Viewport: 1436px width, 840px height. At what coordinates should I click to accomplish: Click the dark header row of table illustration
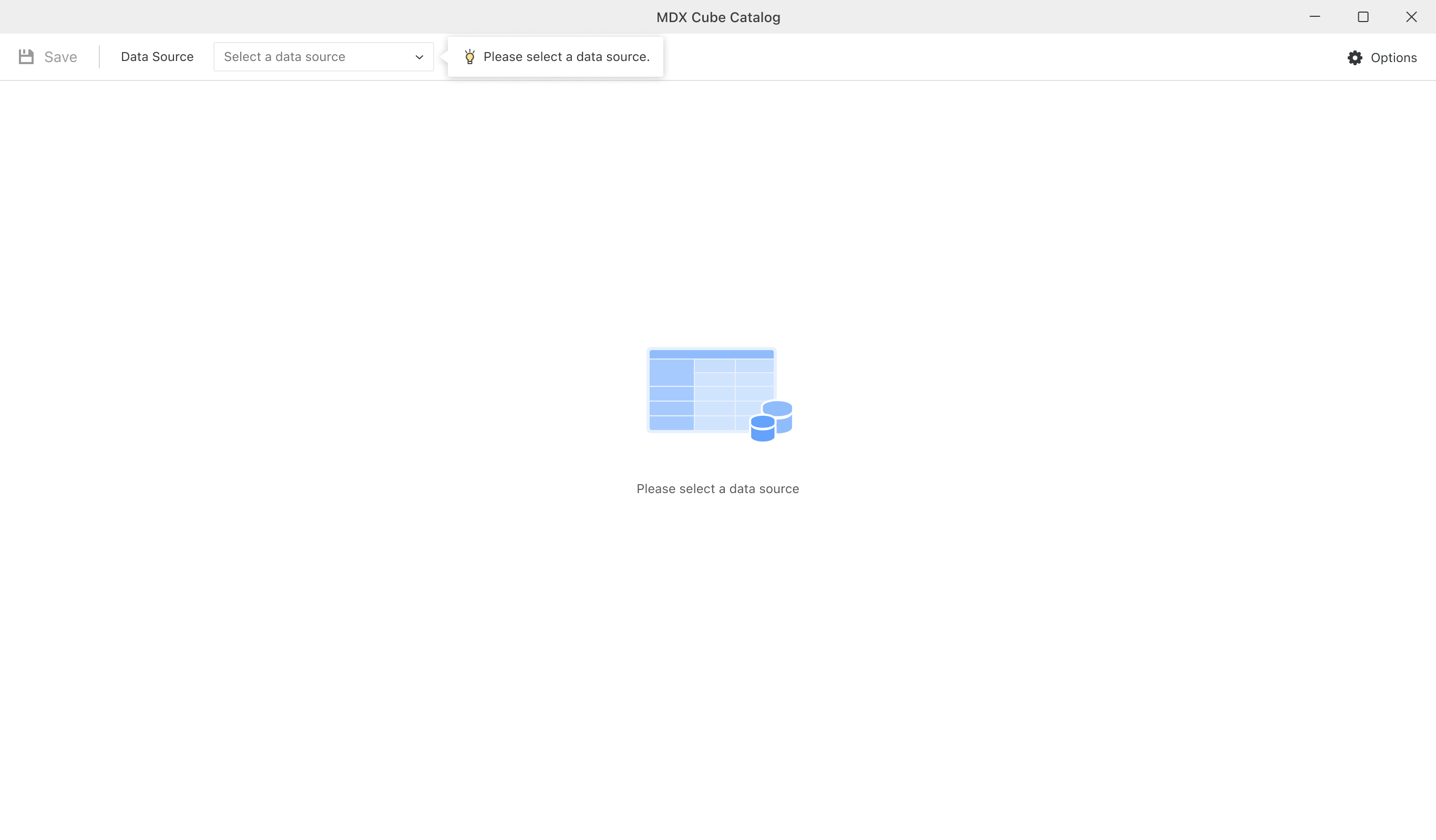click(711, 354)
